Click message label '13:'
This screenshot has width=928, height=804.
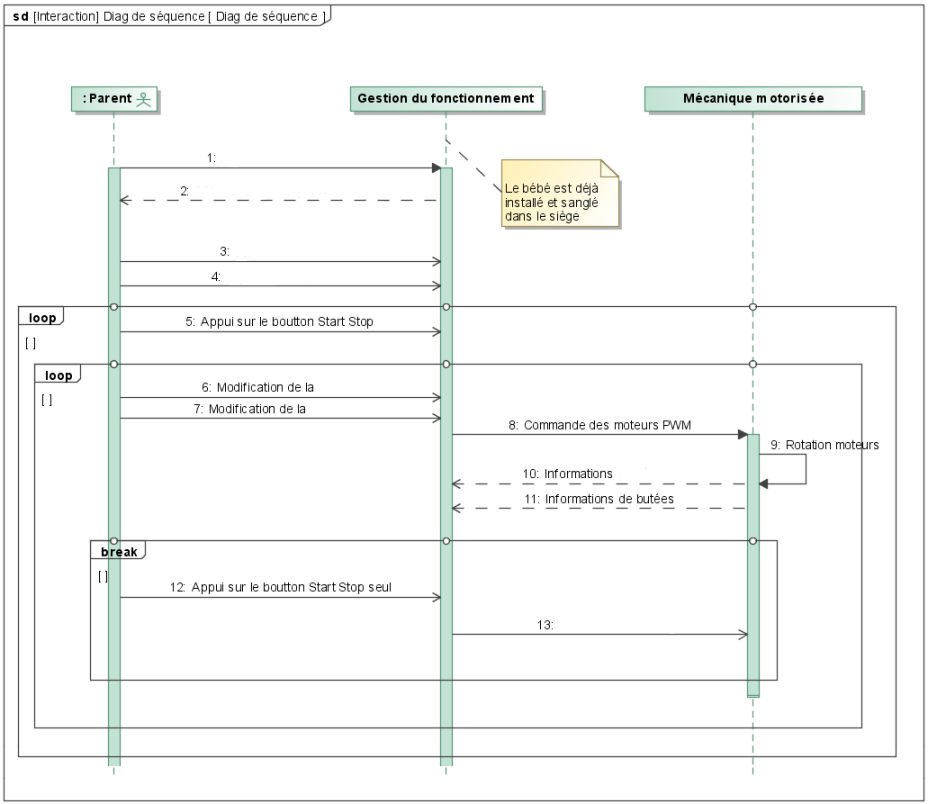545,625
